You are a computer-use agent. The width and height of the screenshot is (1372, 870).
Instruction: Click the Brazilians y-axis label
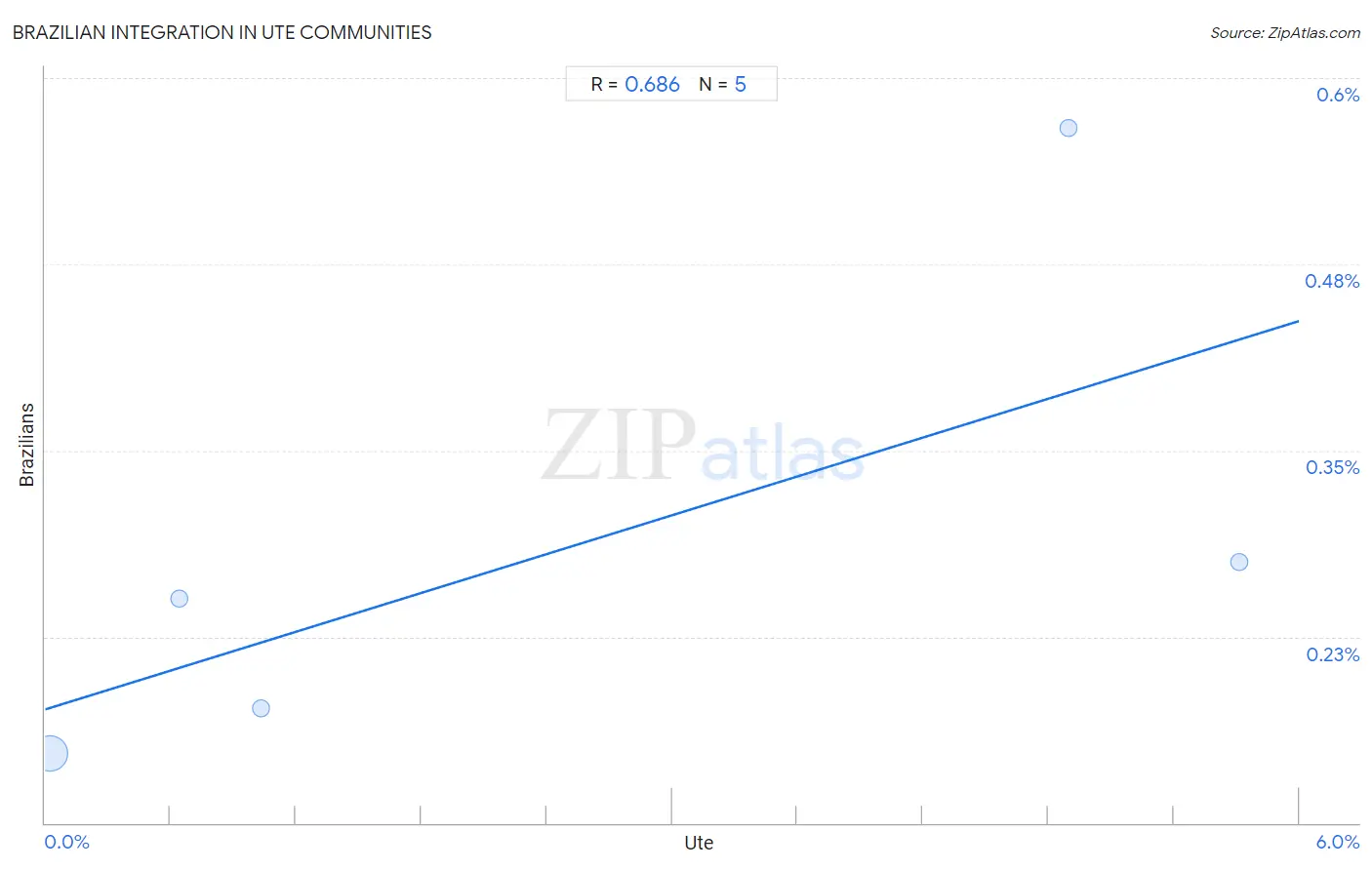click(27, 445)
